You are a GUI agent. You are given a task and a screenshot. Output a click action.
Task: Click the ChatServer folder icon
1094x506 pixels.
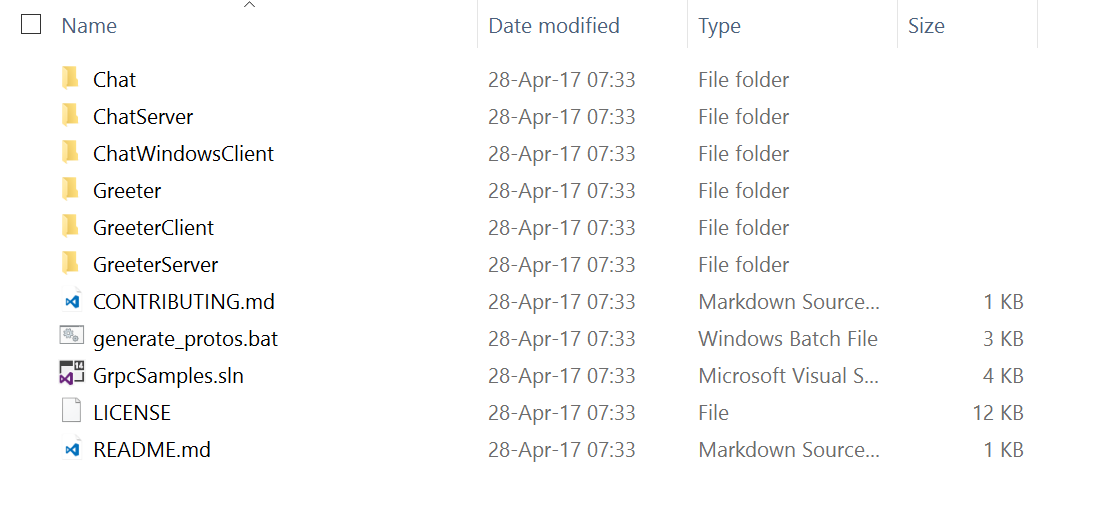tap(70, 116)
